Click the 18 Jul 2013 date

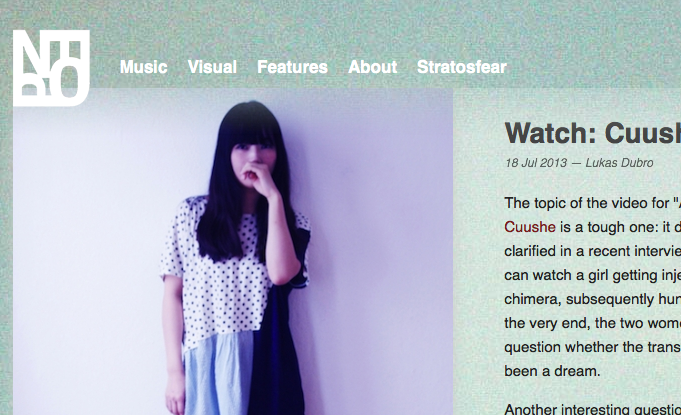pos(536,163)
